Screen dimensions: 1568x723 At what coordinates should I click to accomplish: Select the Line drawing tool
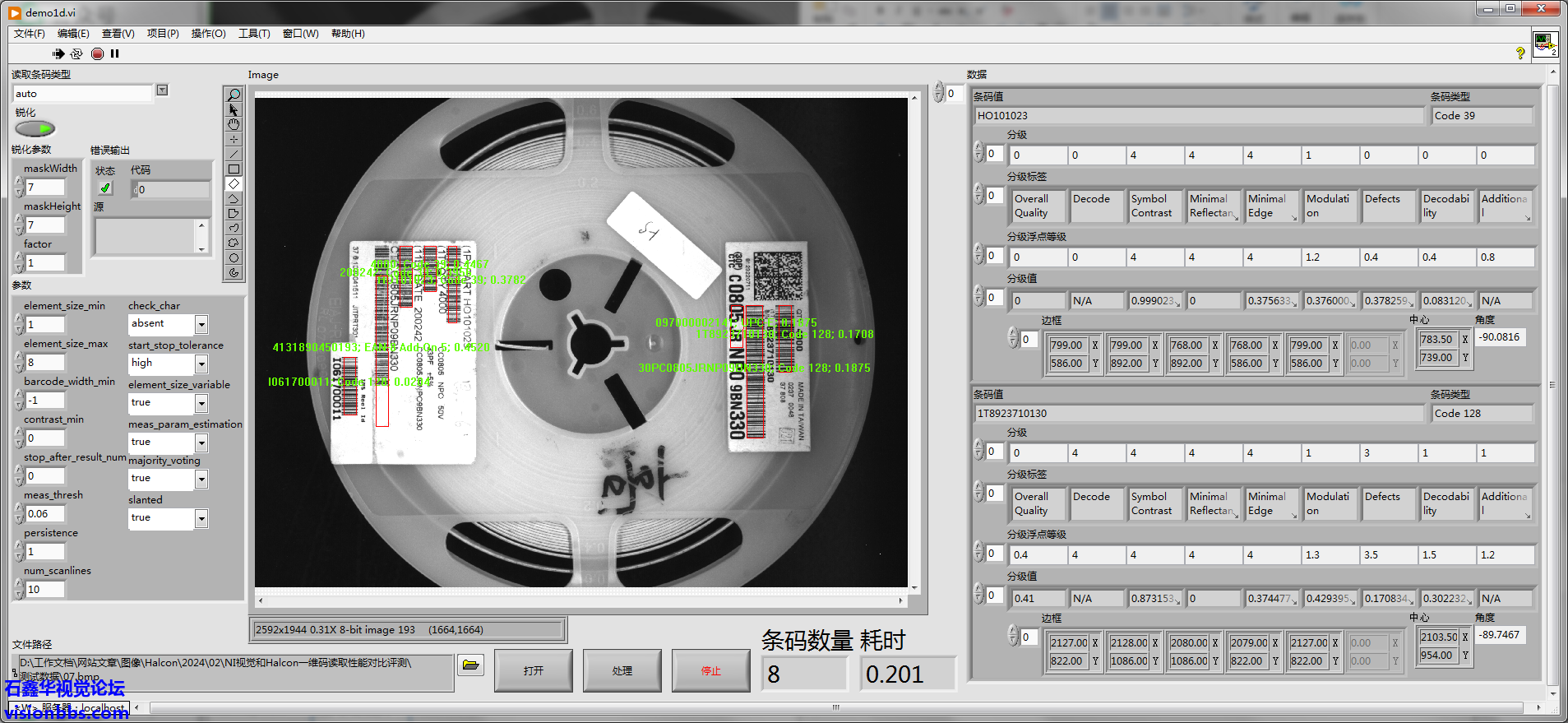234,155
